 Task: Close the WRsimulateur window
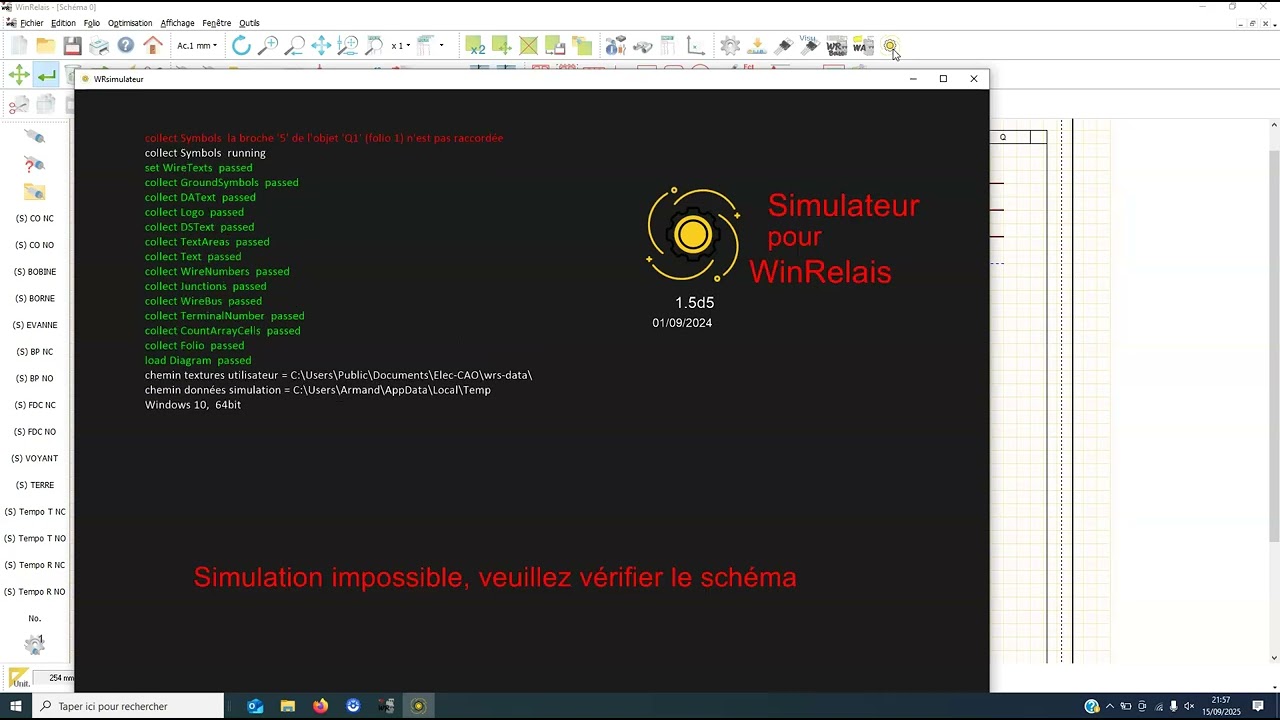(x=974, y=79)
